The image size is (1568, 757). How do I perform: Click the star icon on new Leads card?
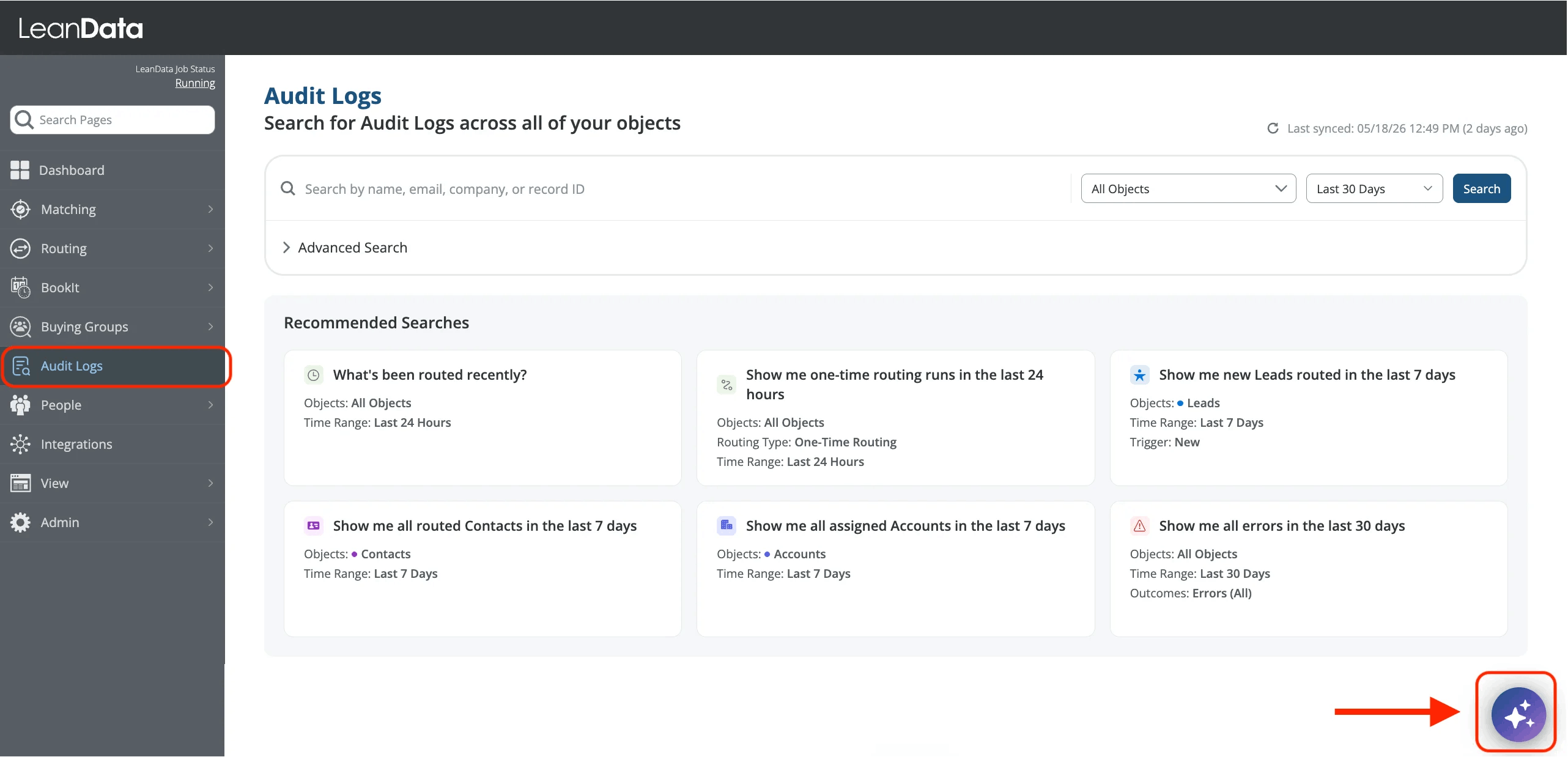[x=1139, y=375]
